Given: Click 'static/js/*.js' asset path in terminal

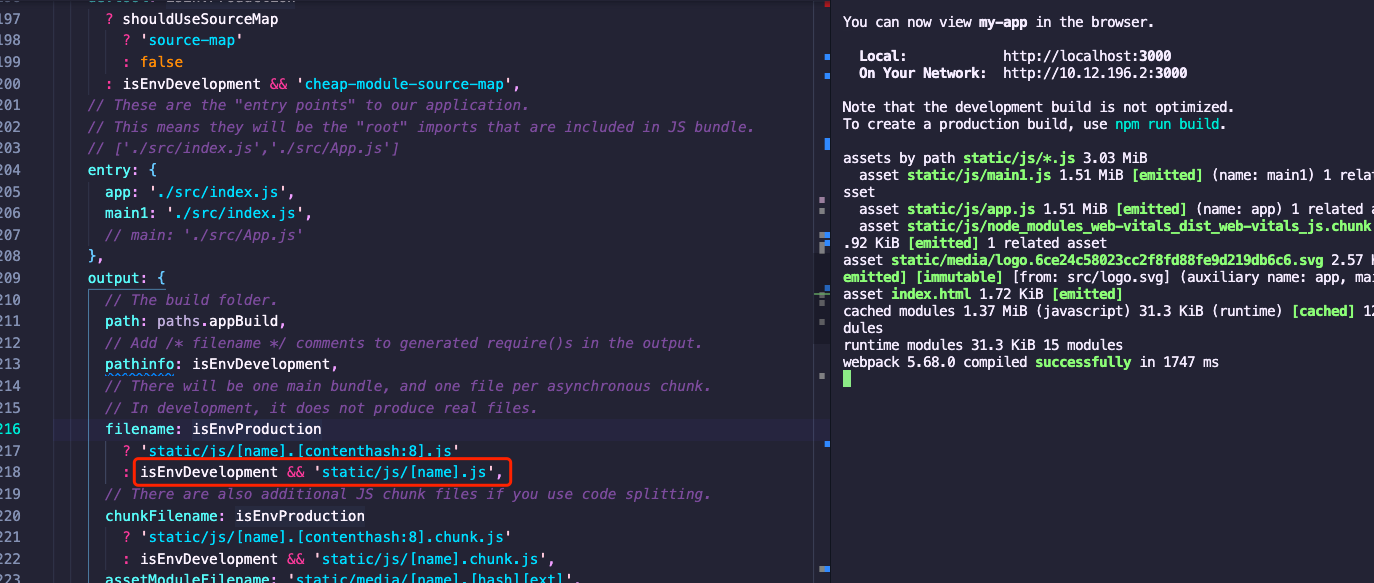Looking at the screenshot, I should click(x=1018, y=158).
